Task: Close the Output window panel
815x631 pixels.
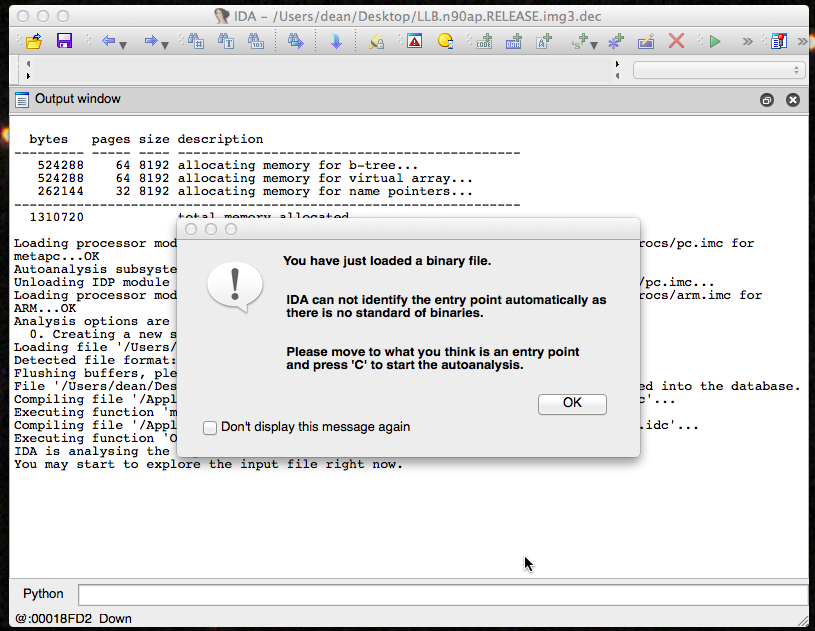Action: point(793,100)
